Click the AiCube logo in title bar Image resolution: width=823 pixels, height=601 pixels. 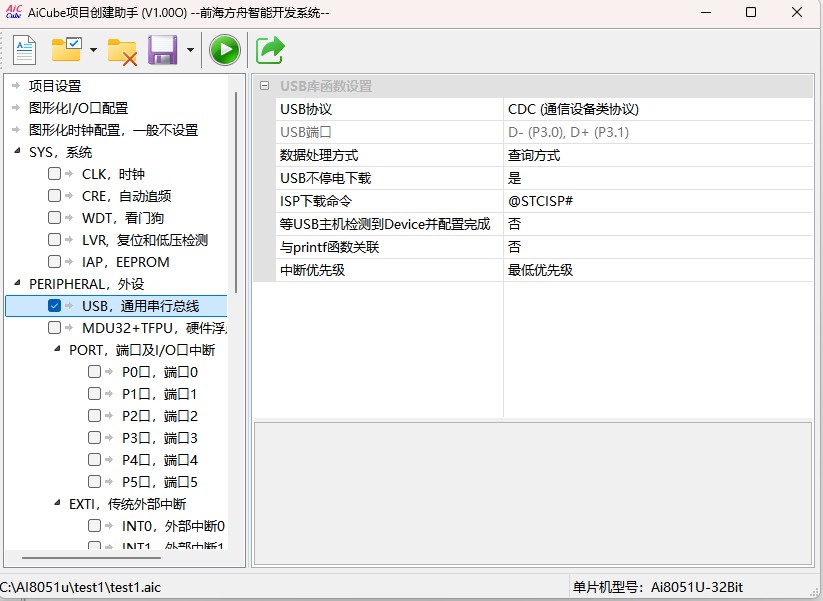tap(13, 12)
